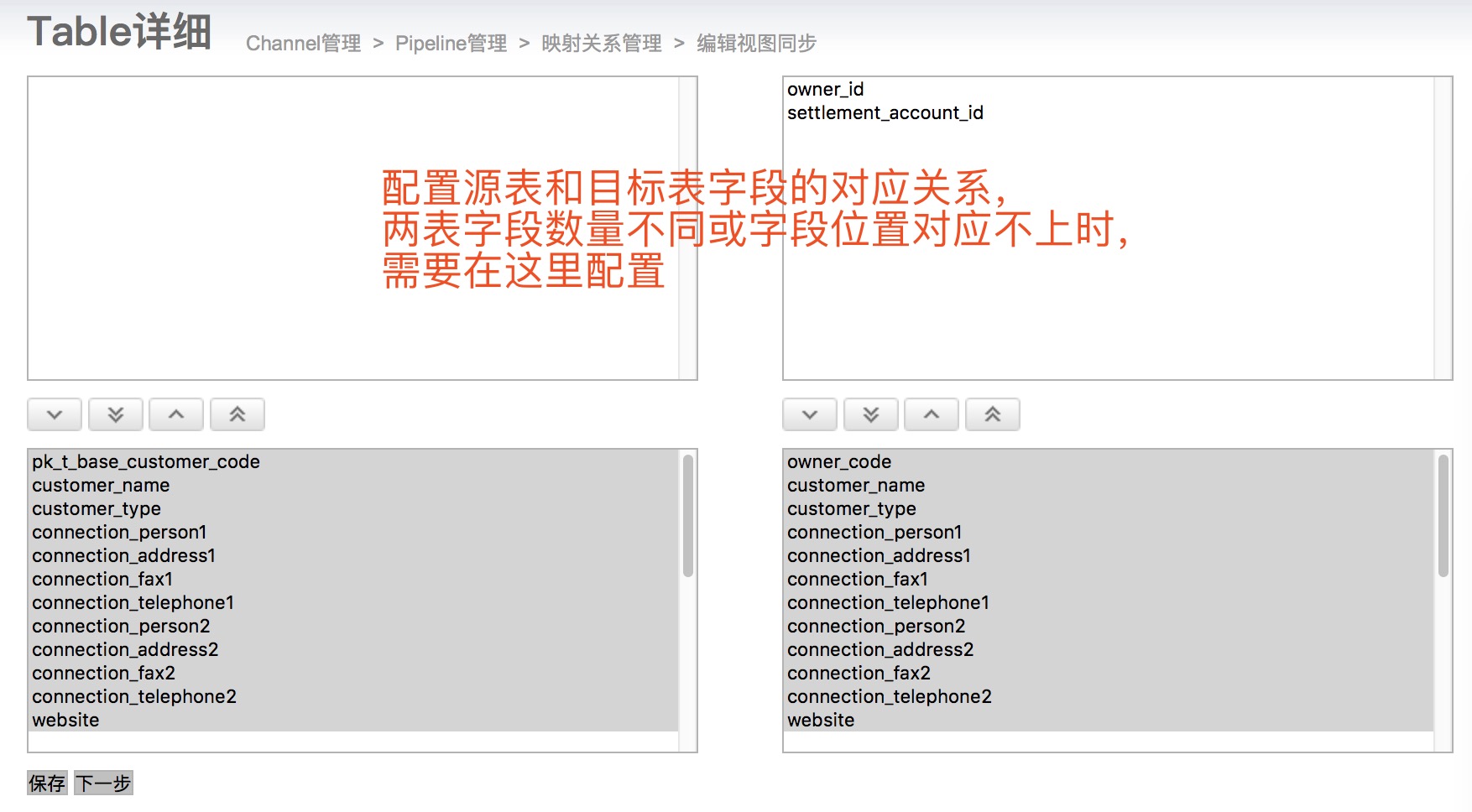The image size is (1472, 812).
Task: Open Pipeline管理 breadcrumb link
Action: pyautogui.click(x=451, y=43)
